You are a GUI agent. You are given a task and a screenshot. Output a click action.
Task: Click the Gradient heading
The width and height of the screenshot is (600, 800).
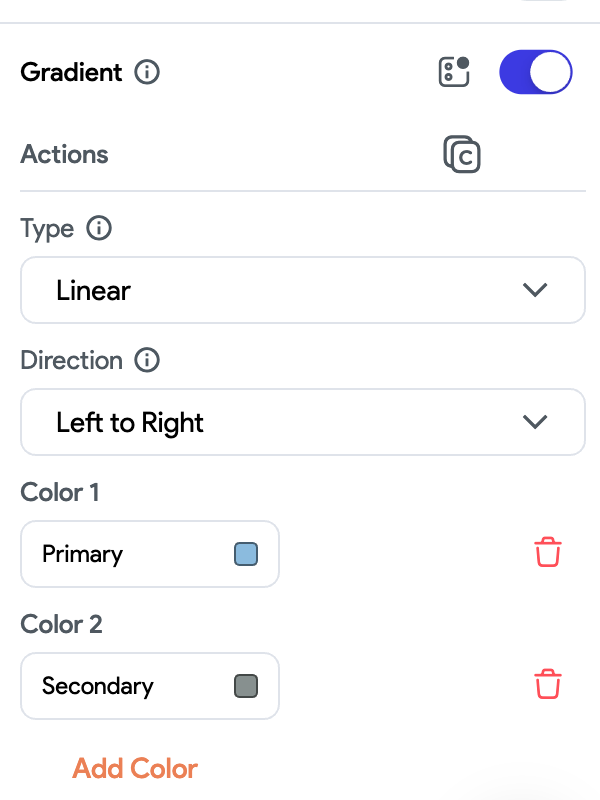[x=70, y=72]
